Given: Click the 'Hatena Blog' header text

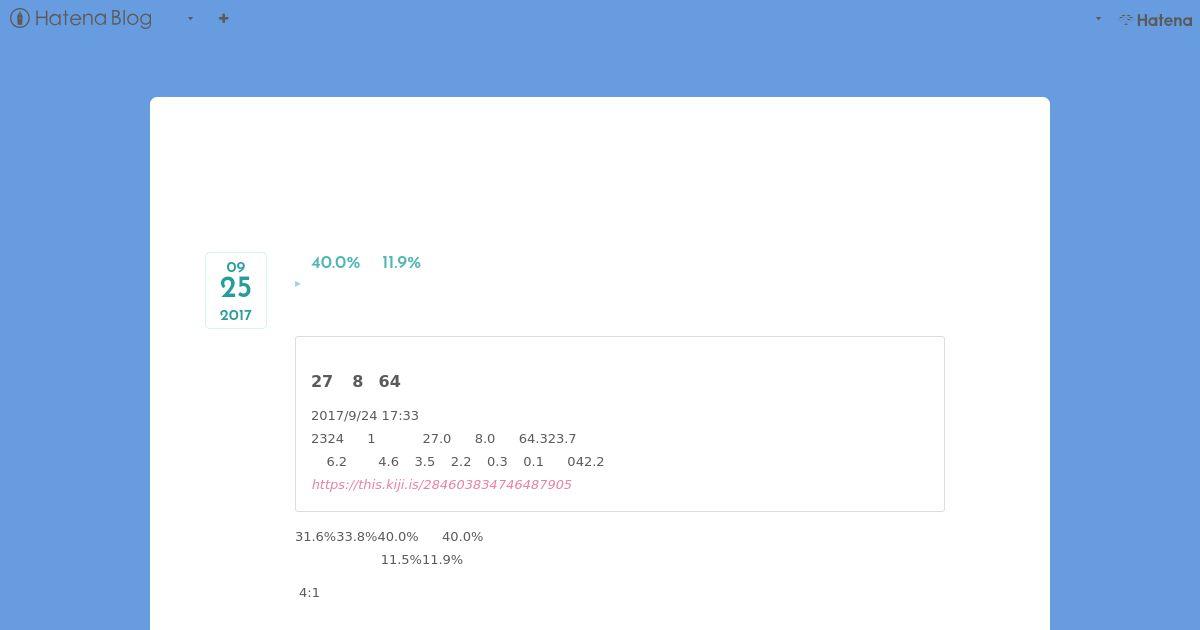Looking at the screenshot, I should pyautogui.click(x=93, y=18).
